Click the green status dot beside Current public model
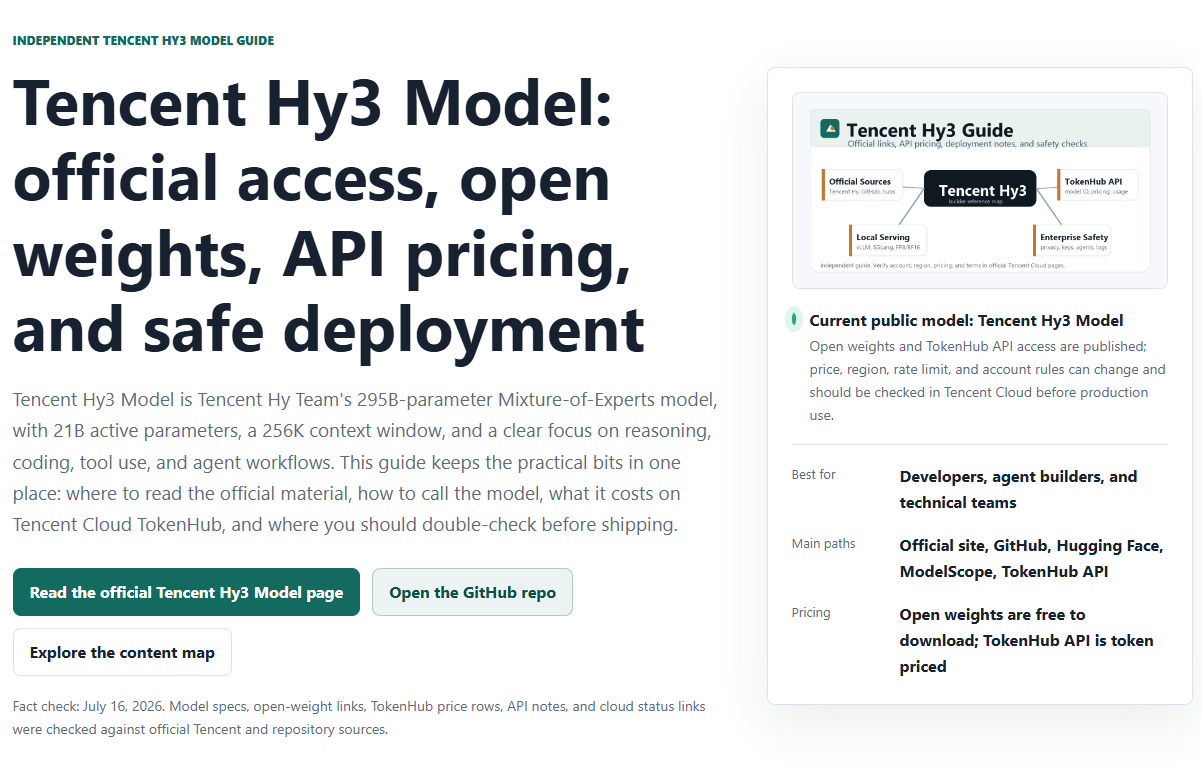Image resolution: width=1201 pixels, height=779 pixels. click(793, 320)
